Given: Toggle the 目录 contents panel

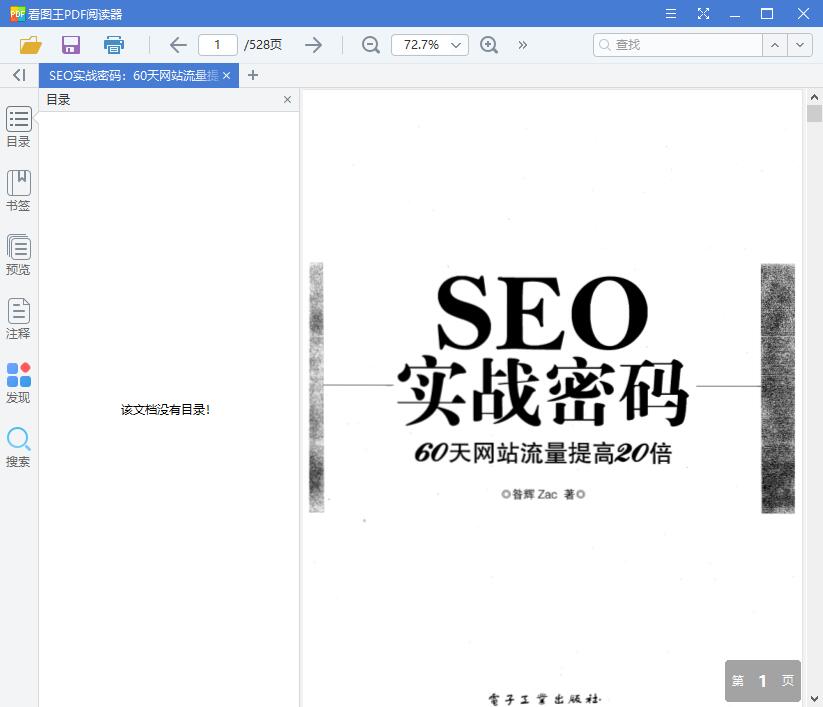Looking at the screenshot, I should coord(18,124).
